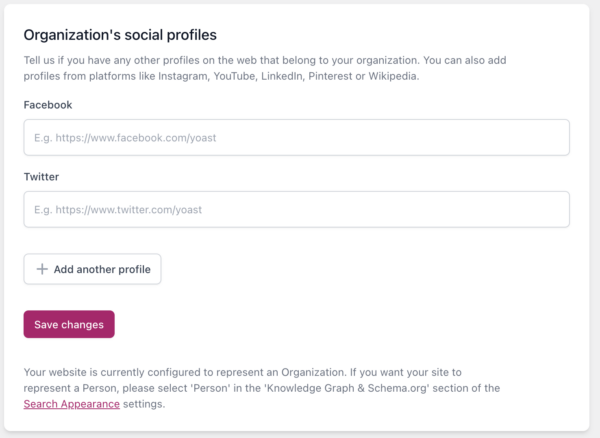Screen dimensions: 600x438
Task: Select the Twitter field label
Action: coord(41,177)
